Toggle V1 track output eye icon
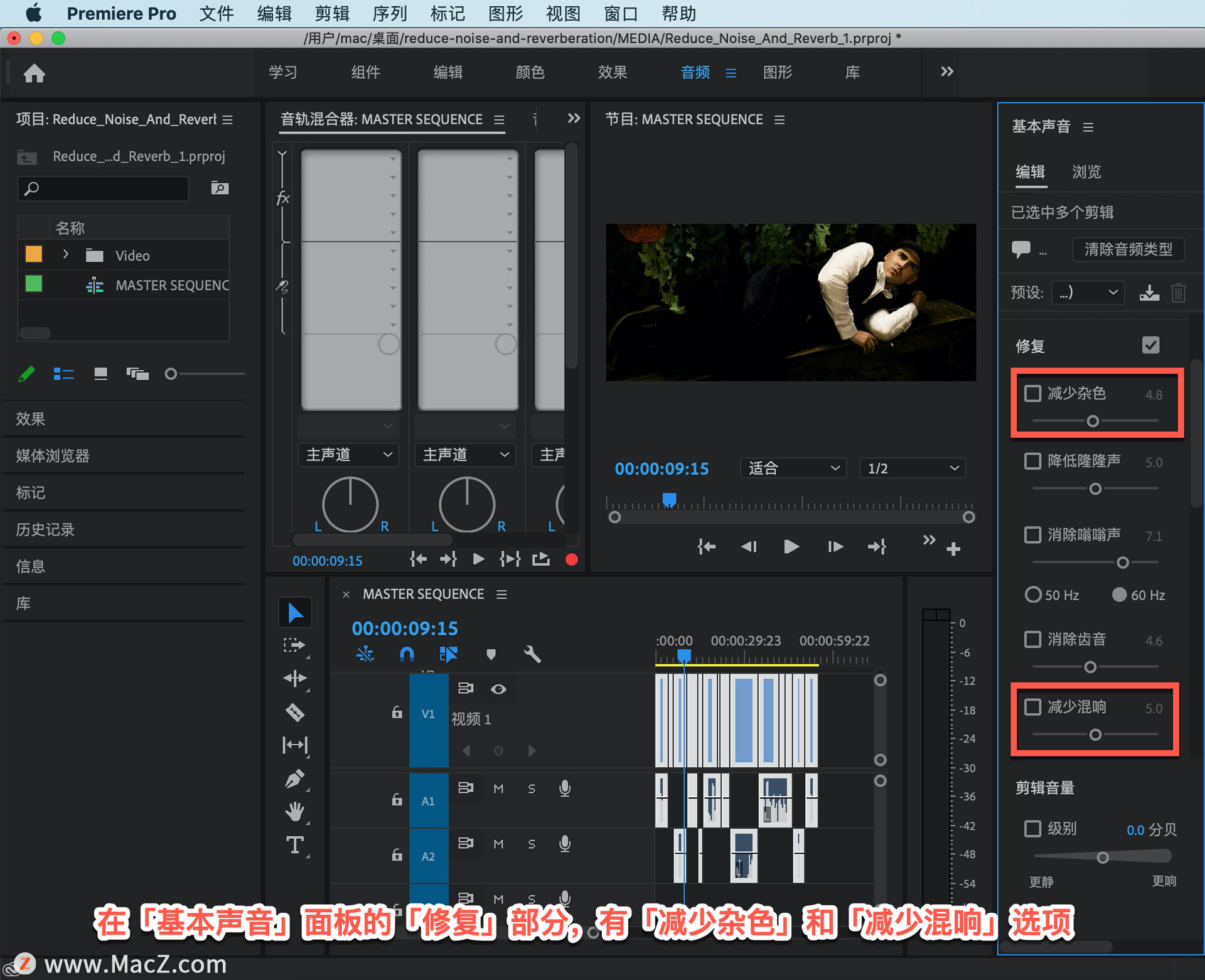 click(x=498, y=689)
